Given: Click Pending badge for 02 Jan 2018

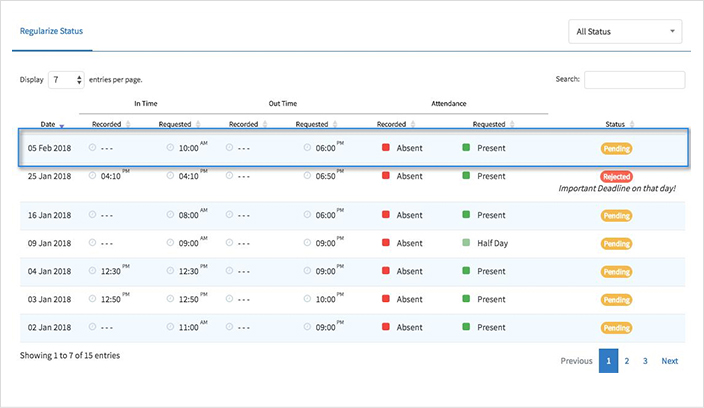Looking at the screenshot, I should coord(616,328).
